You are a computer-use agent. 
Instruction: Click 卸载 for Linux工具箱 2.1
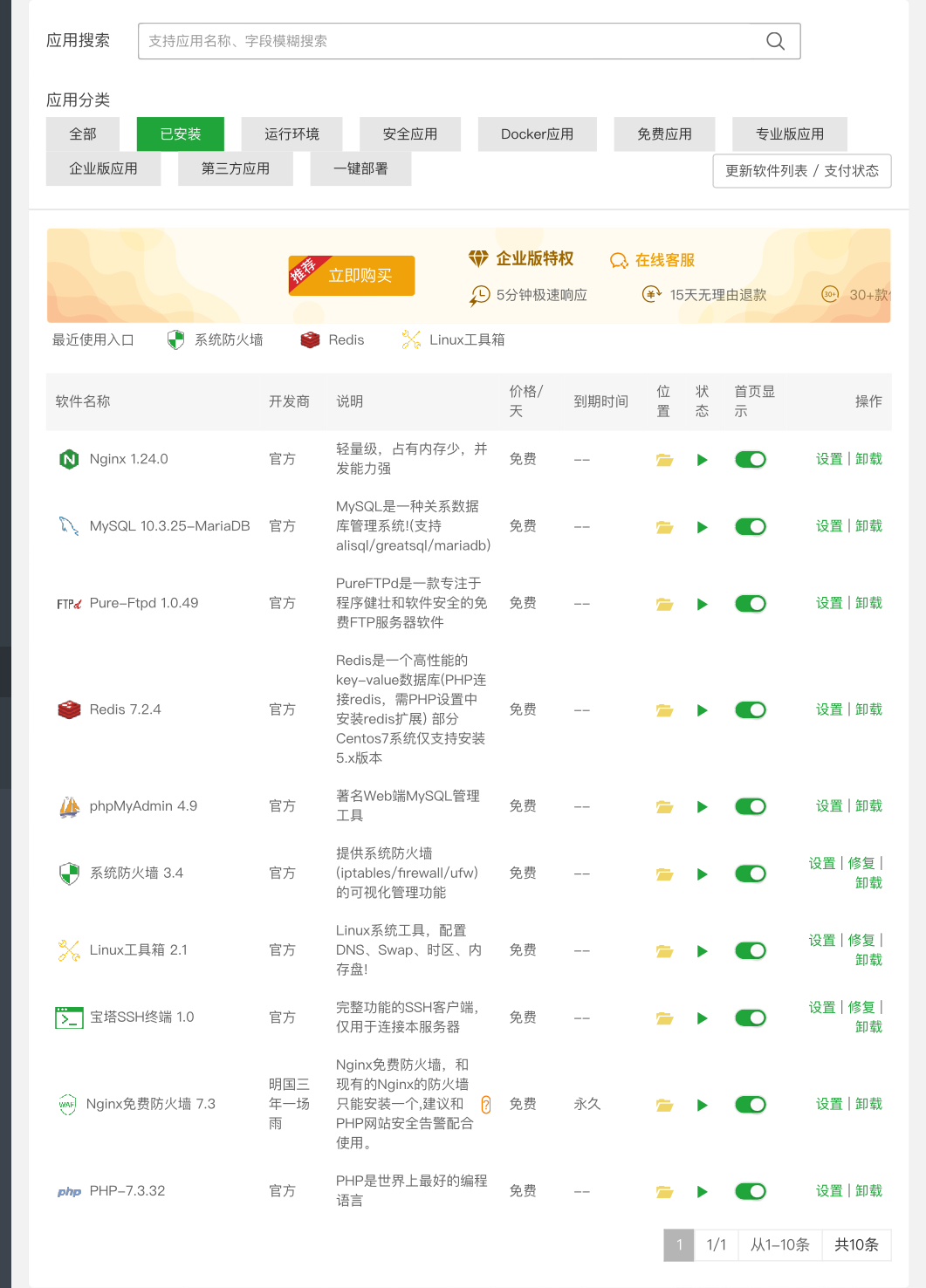pos(868,960)
